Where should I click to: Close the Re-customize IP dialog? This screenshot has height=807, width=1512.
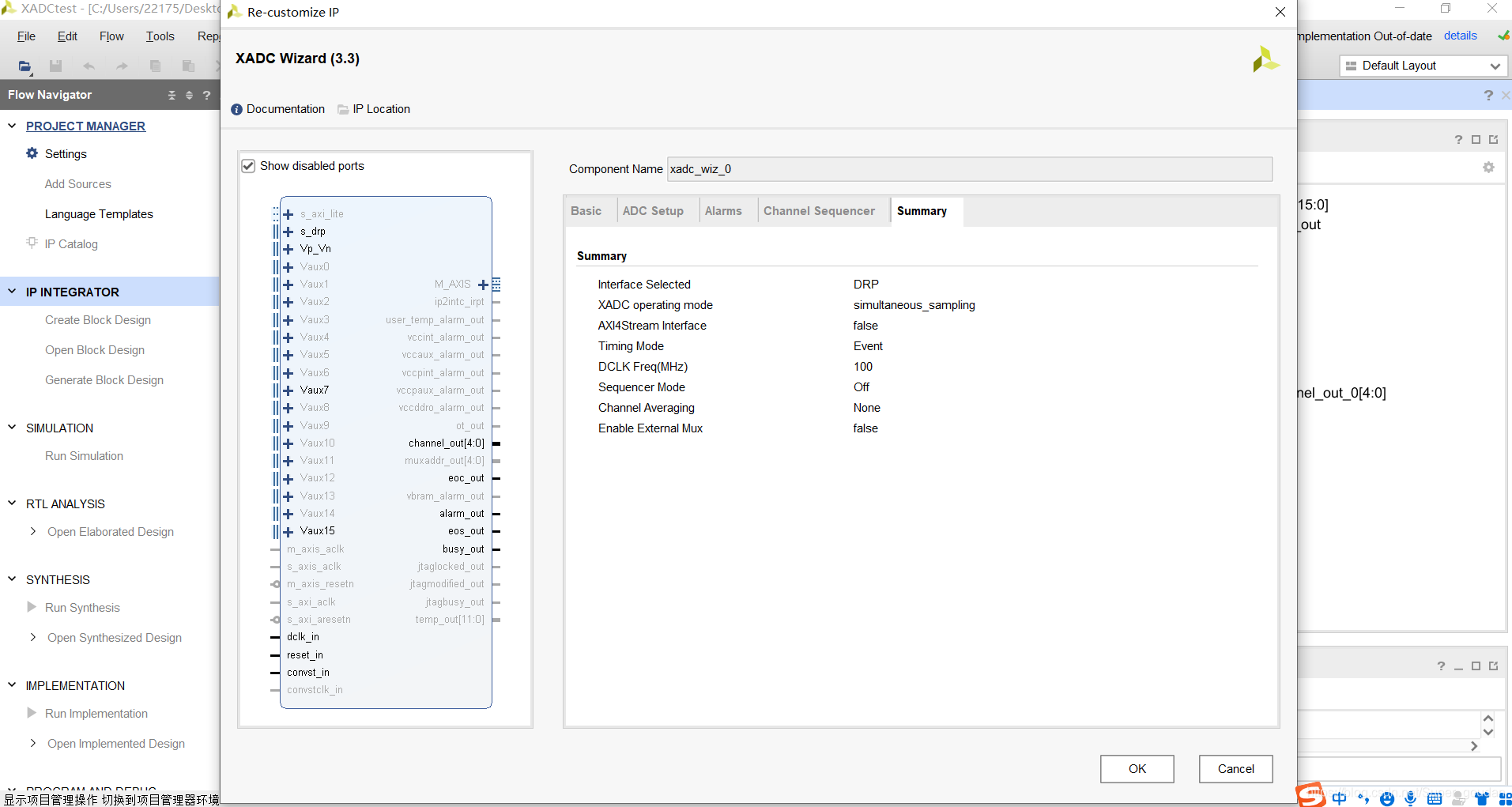[x=1280, y=12]
